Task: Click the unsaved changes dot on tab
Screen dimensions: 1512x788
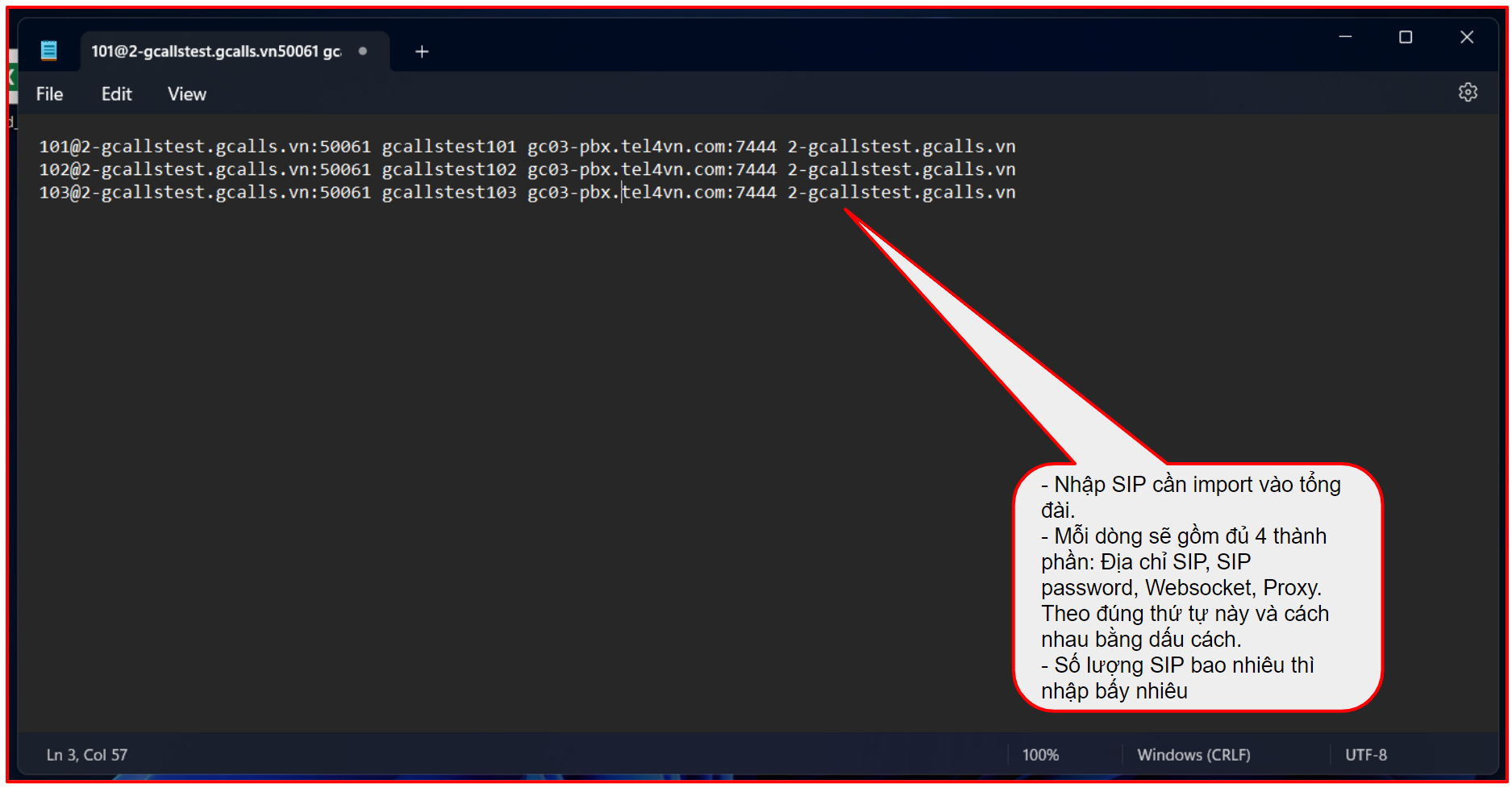Action: [363, 51]
